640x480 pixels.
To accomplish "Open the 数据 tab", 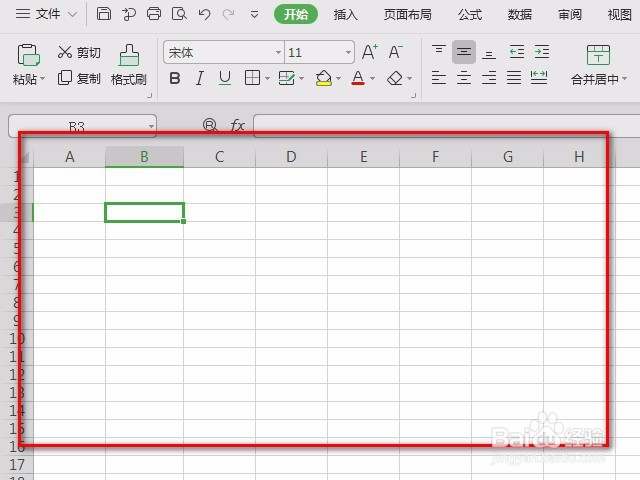I will coord(520,15).
